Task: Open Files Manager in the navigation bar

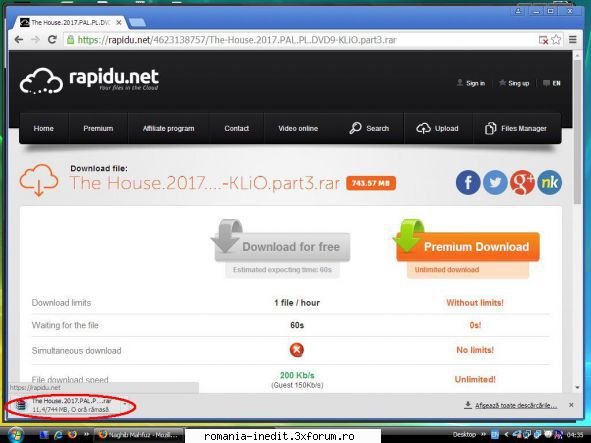Action: [x=516, y=129]
